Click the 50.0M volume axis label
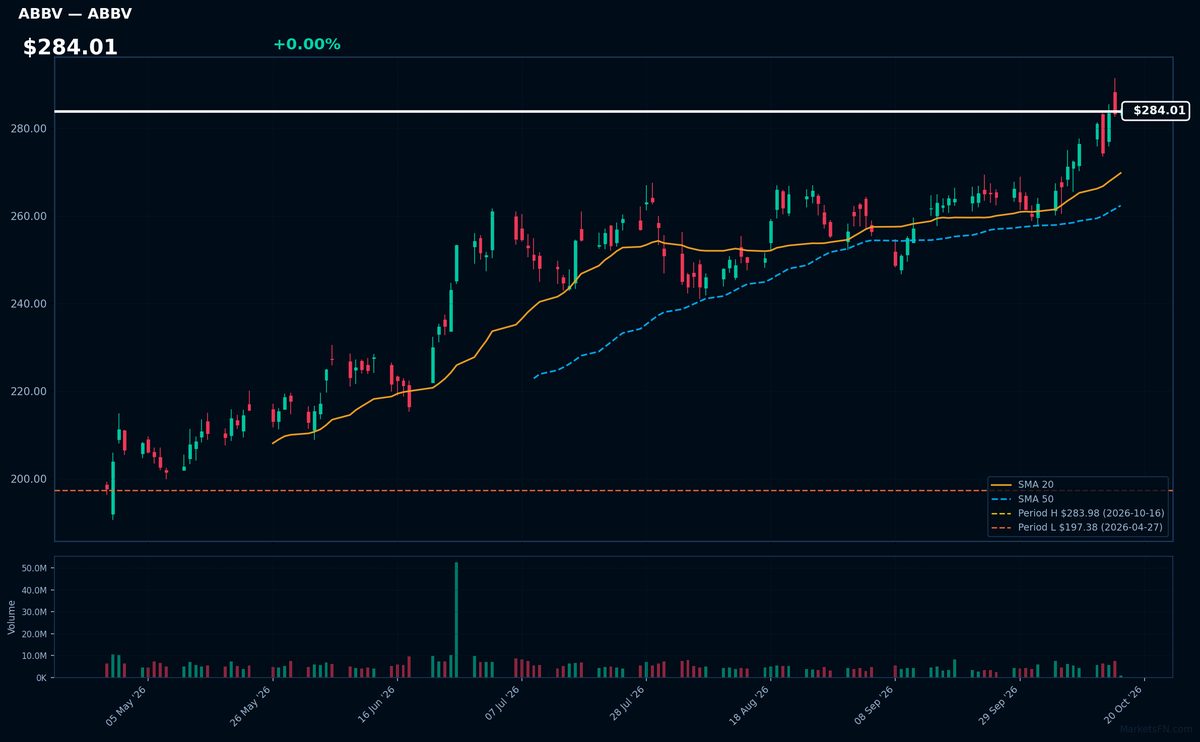 click(x=35, y=568)
